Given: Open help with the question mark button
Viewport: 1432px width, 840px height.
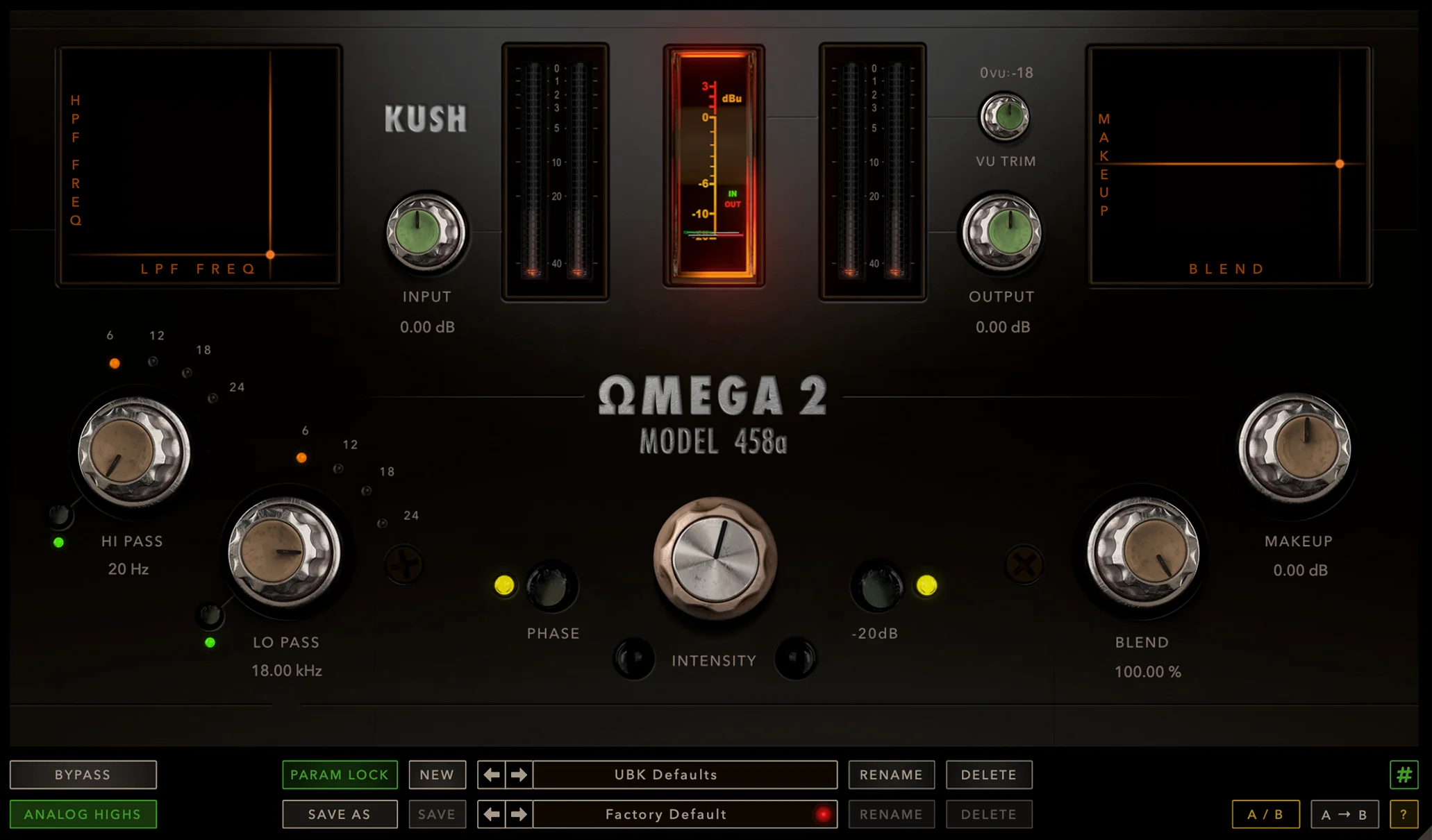Looking at the screenshot, I should [1404, 814].
